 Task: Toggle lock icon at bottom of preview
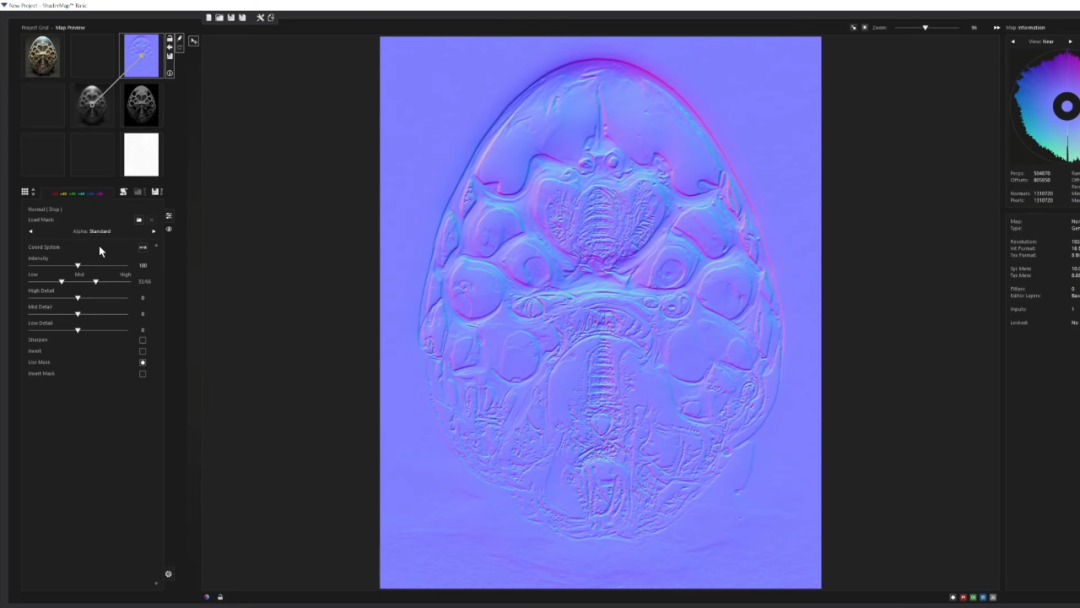click(220, 597)
